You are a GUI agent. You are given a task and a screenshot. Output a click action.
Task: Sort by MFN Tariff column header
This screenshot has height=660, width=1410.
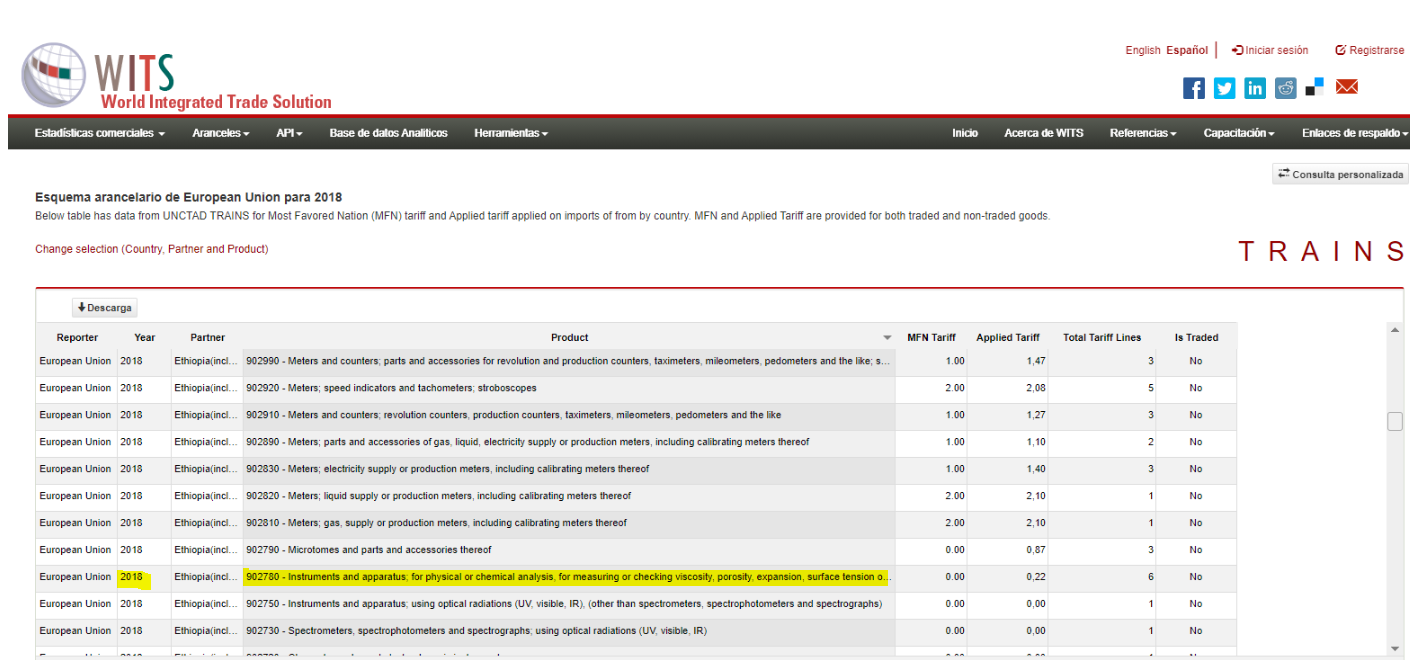[x=931, y=337]
